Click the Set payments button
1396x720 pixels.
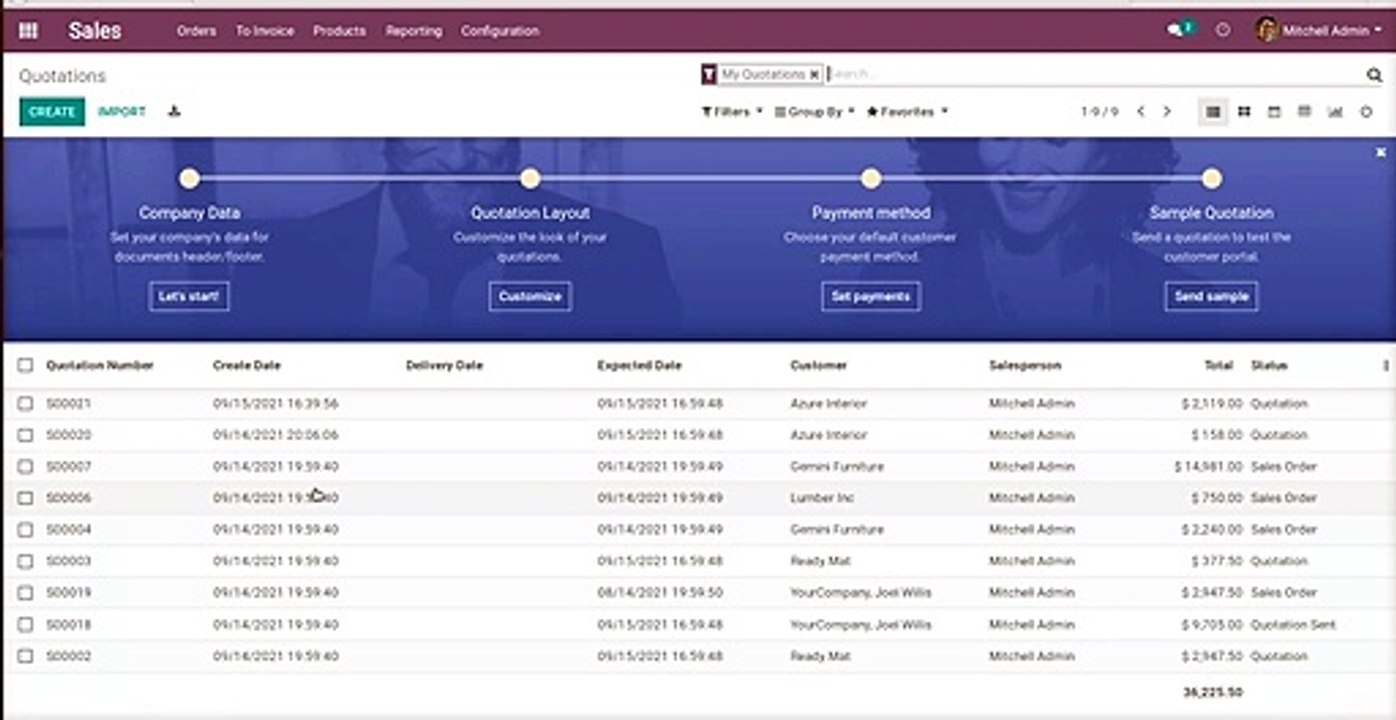click(871, 297)
